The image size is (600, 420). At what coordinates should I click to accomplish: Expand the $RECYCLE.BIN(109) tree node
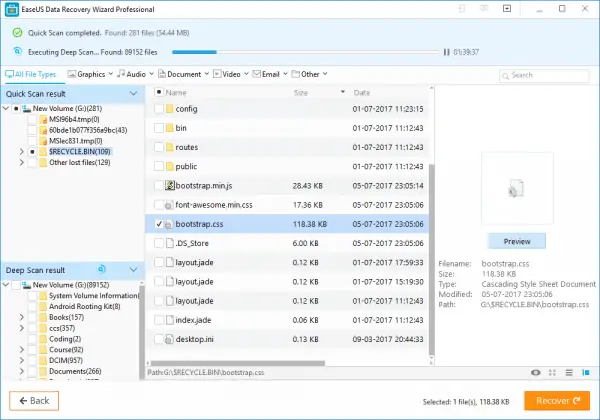22,152
